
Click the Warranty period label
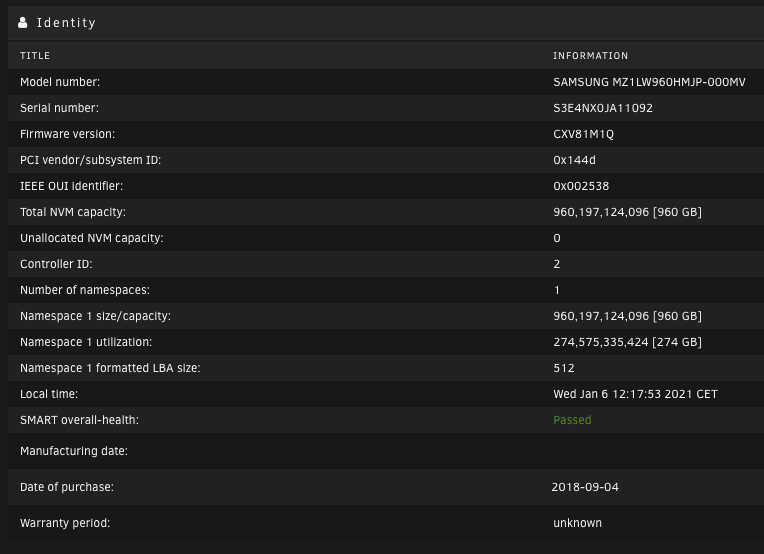(65, 523)
